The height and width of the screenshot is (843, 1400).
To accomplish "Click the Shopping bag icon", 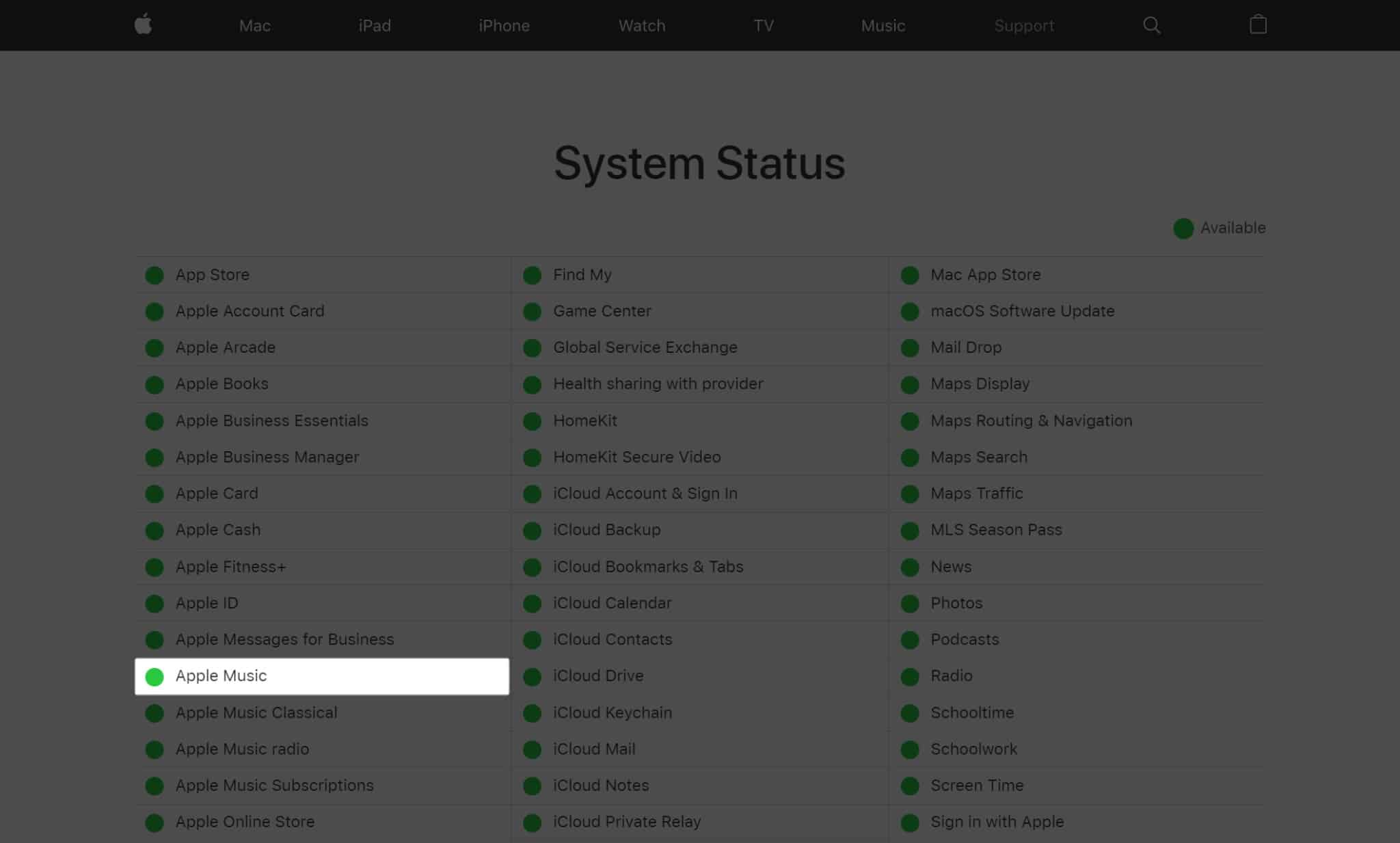I will tap(1258, 25).
